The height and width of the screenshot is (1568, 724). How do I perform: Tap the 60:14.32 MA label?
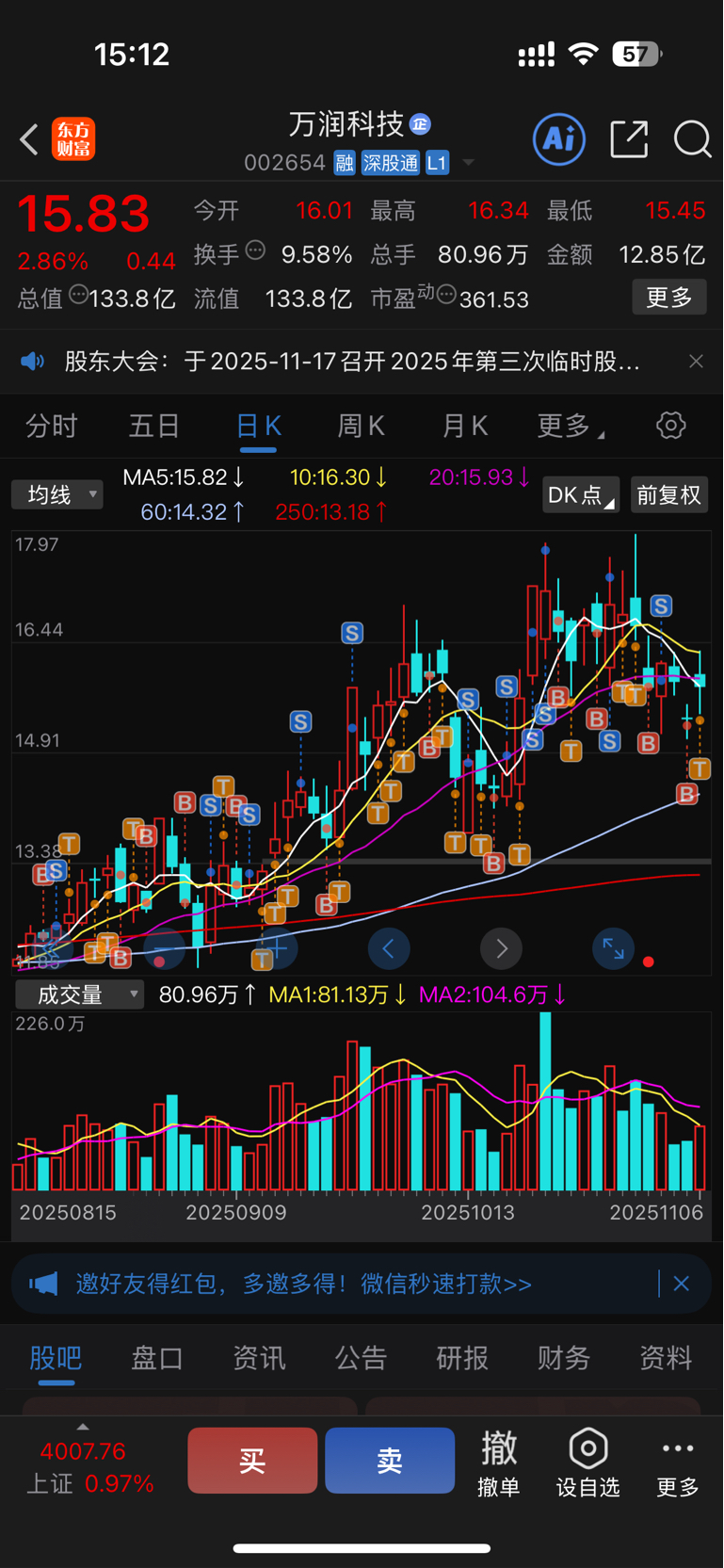point(192,511)
